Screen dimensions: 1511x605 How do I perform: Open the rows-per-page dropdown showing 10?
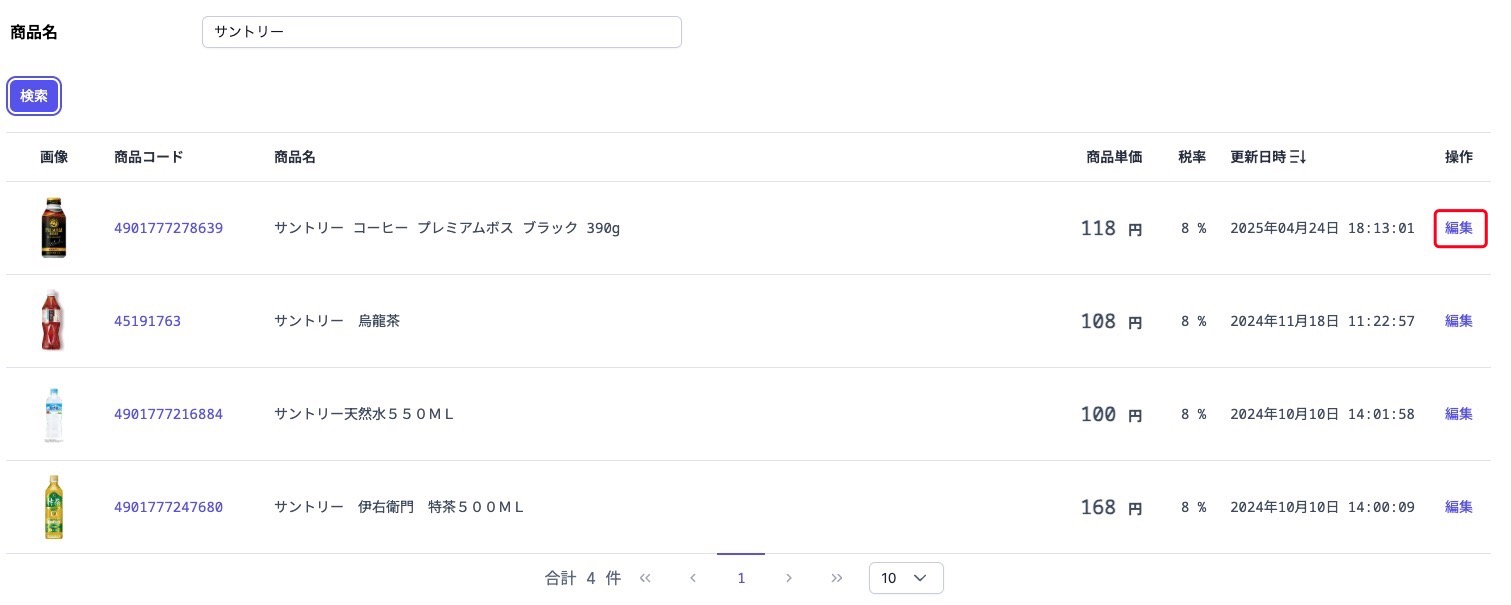pos(906,578)
